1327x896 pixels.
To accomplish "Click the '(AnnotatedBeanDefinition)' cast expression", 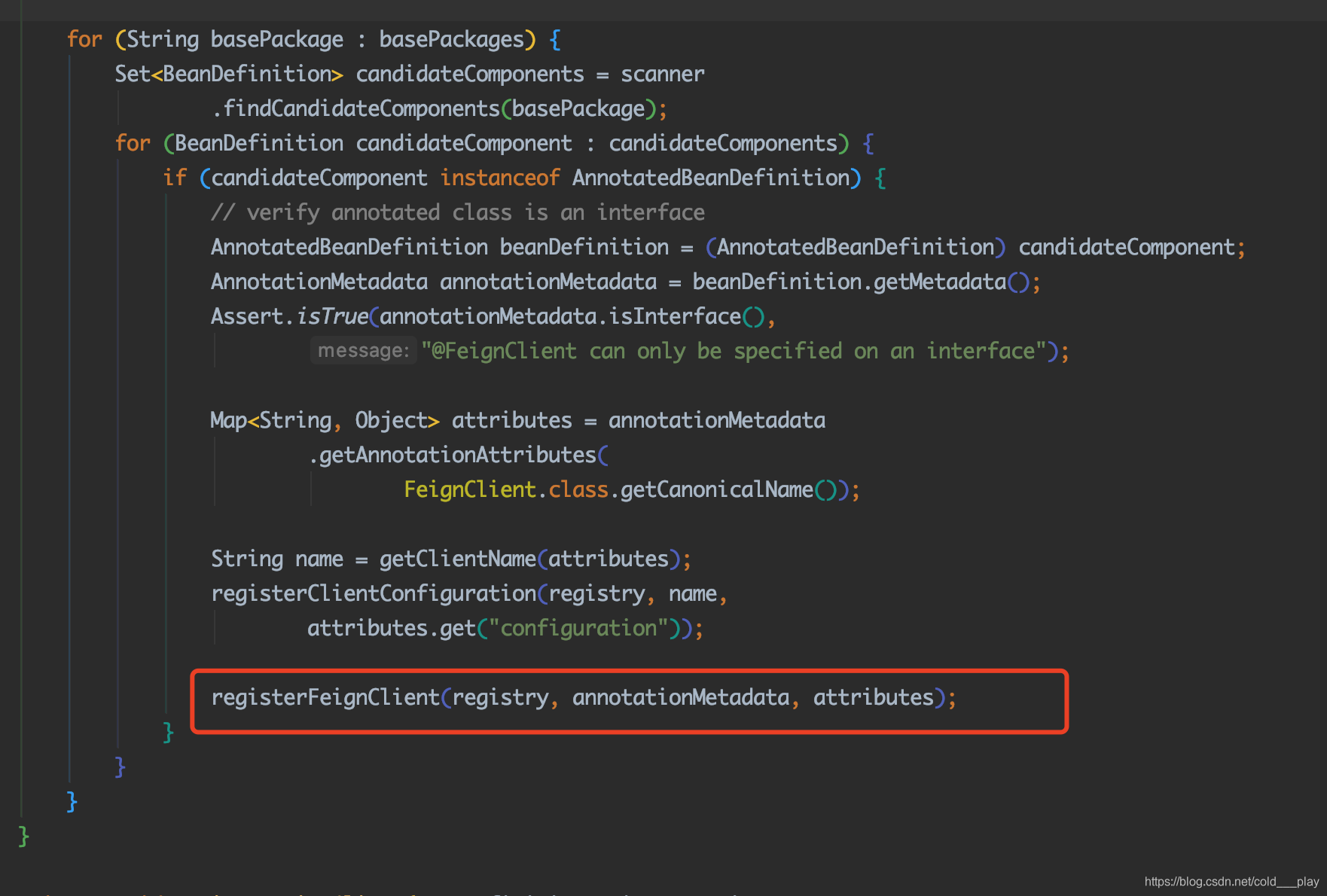I will click(856, 247).
